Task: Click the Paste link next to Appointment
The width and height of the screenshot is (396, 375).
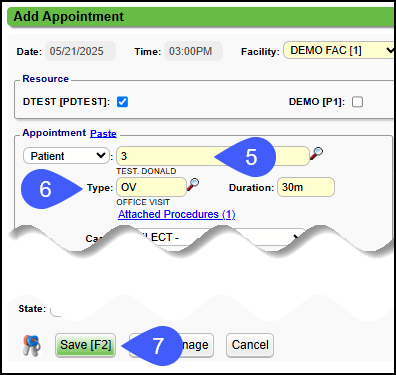Action: [103, 133]
